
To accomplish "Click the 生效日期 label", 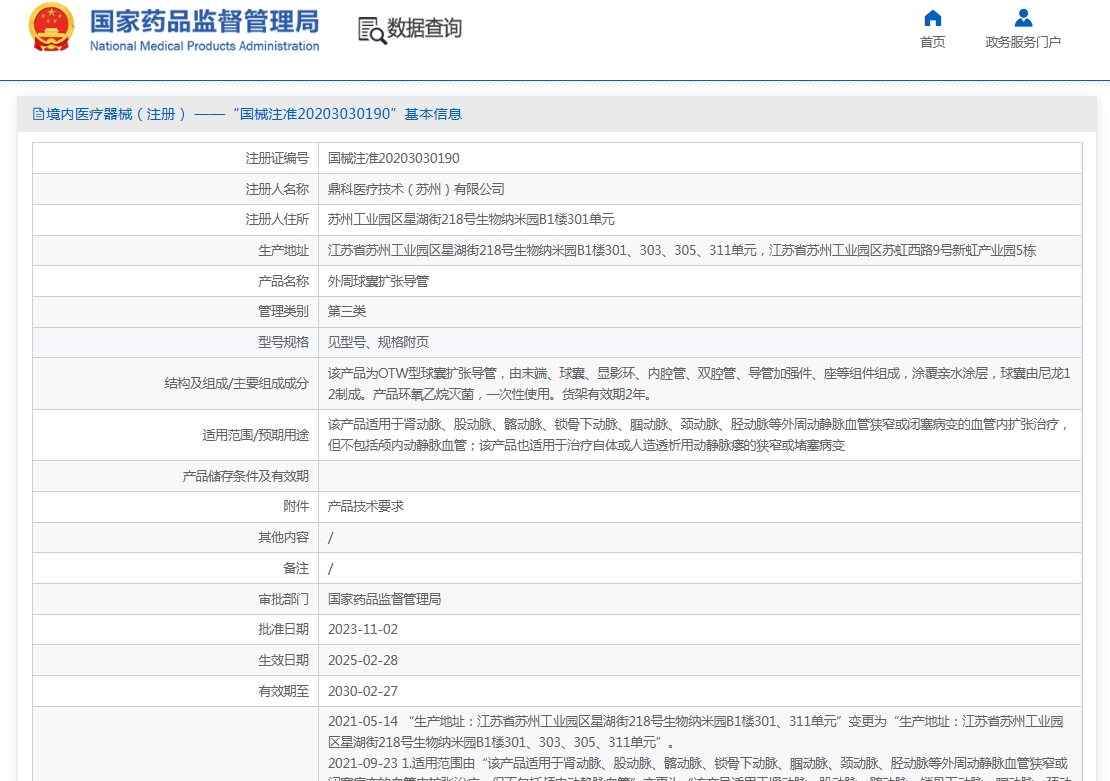I will click(283, 661).
